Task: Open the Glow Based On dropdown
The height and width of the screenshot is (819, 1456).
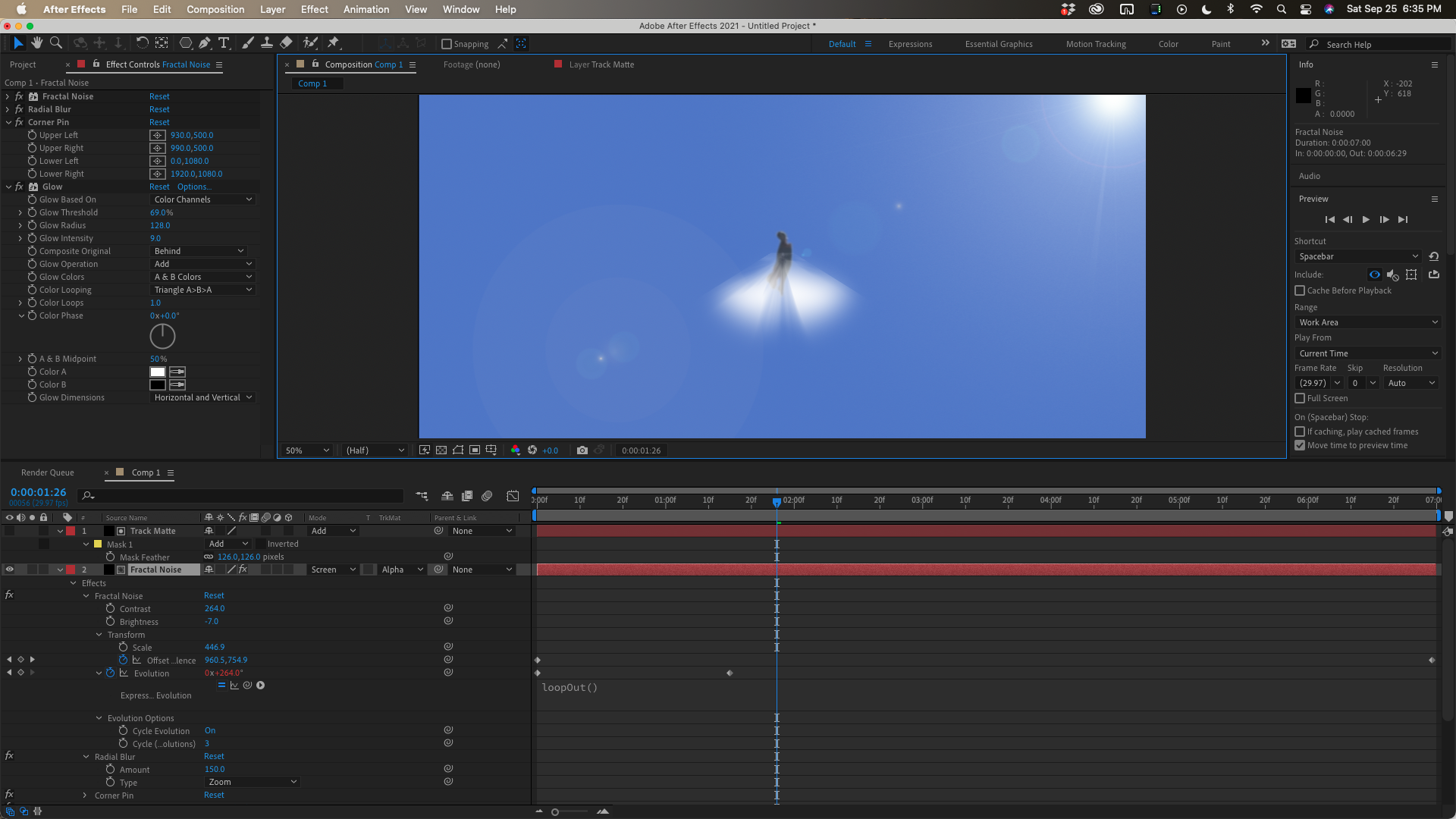Action: (x=202, y=199)
